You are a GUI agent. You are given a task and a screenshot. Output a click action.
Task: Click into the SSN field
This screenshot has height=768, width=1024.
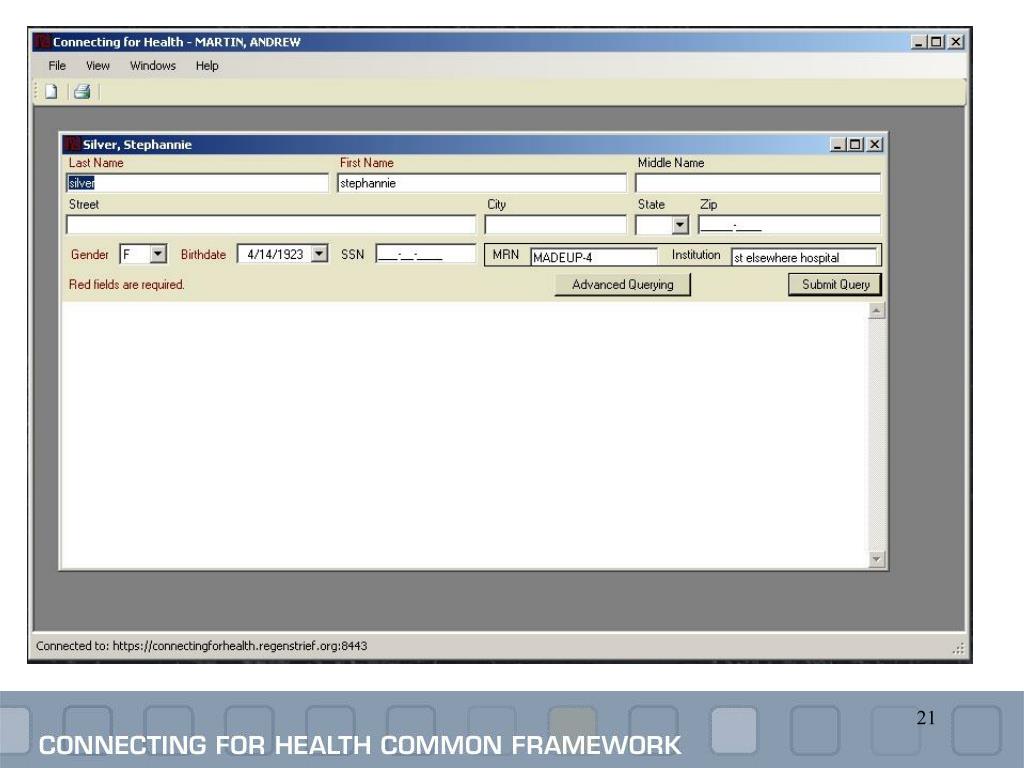point(426,254)
